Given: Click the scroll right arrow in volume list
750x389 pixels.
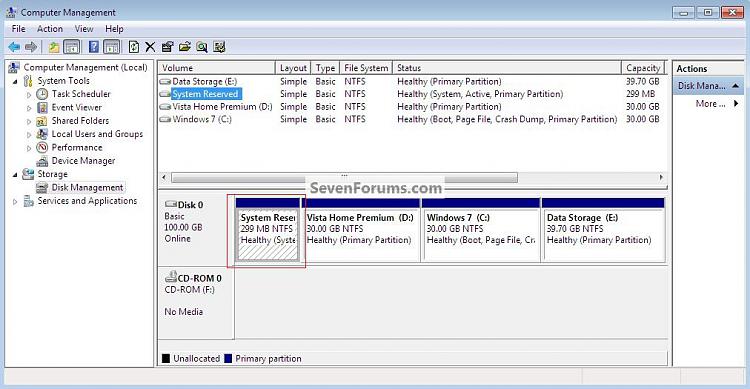Looking at the screenshot, I should (x=661, y=178).
